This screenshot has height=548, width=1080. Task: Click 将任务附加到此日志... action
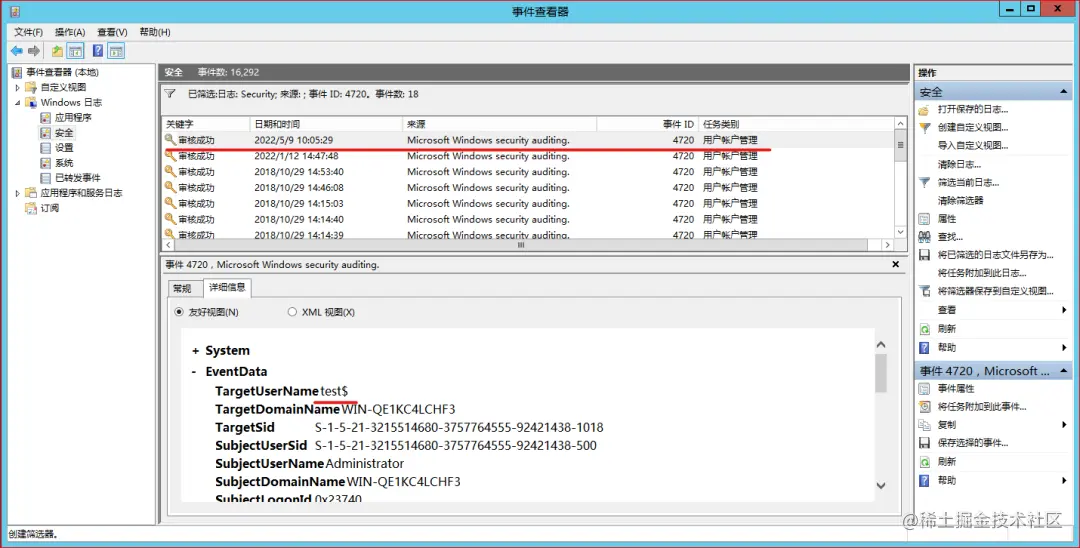pyautogui.click(x=982, y=273)
